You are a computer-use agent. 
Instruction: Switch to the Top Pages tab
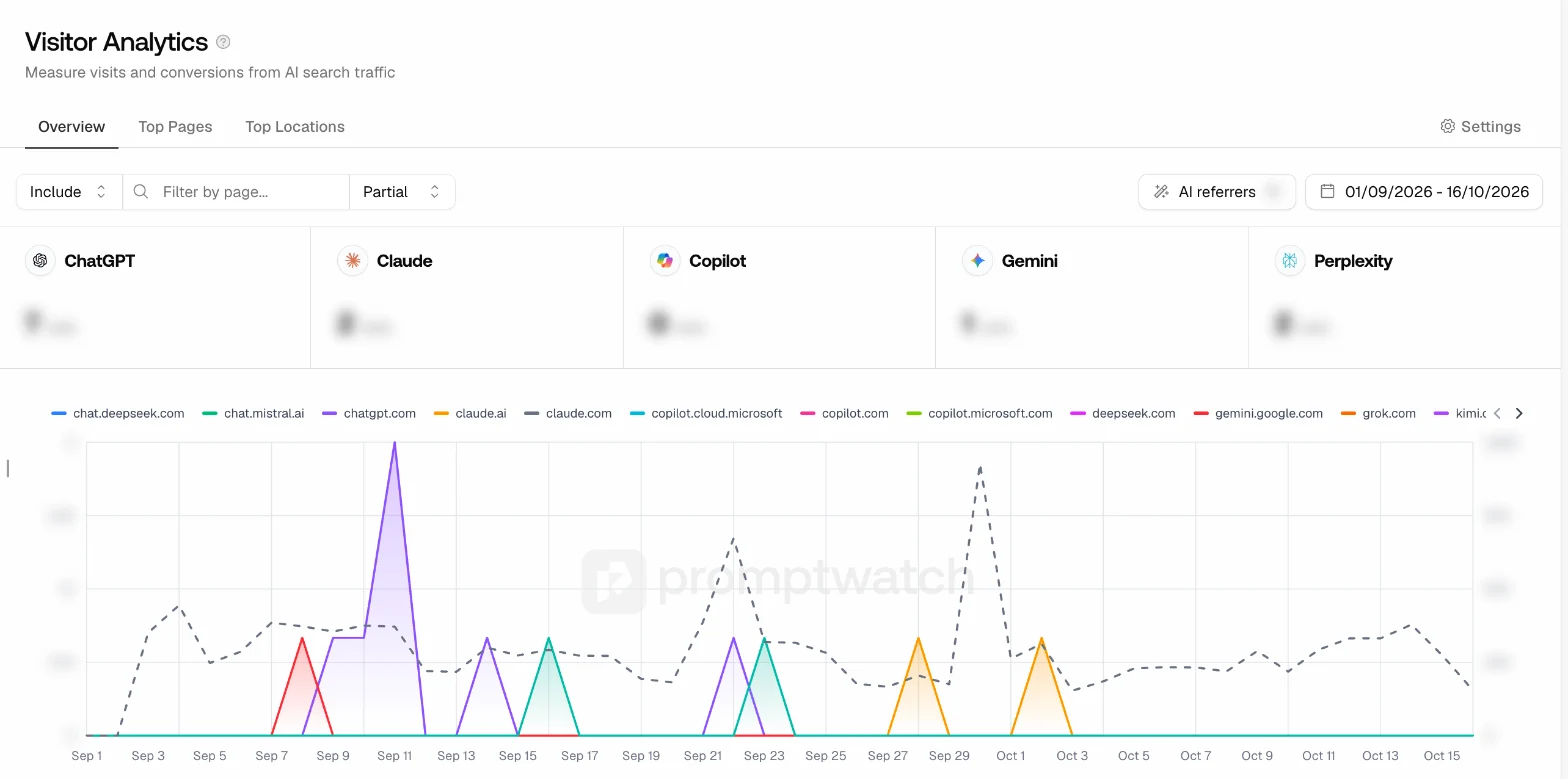175,127
